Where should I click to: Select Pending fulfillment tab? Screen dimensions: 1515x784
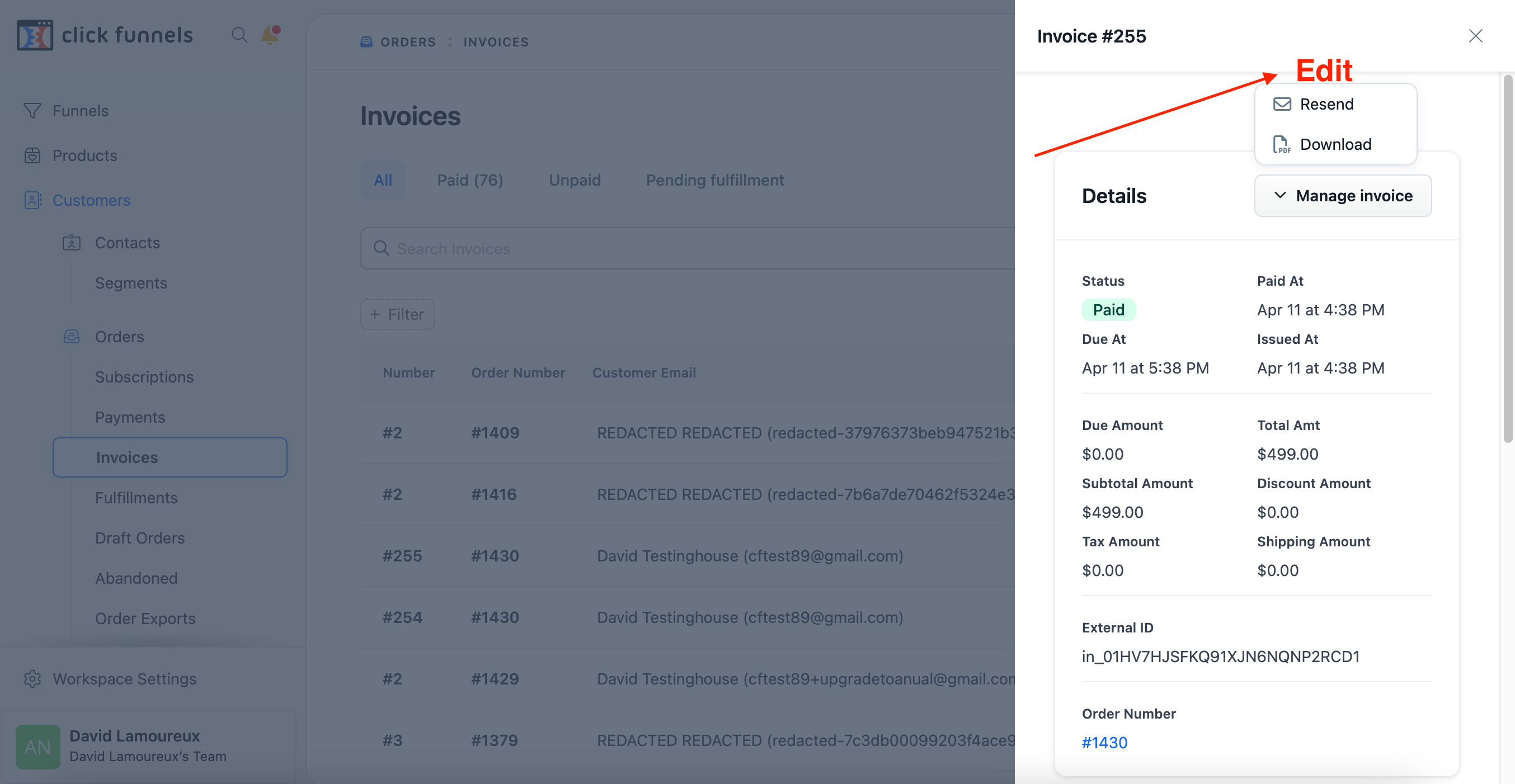point(714,180)
